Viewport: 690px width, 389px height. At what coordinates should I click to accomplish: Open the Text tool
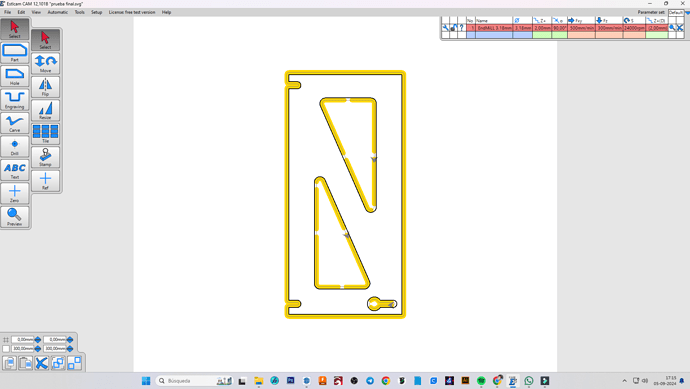point(15,170)
